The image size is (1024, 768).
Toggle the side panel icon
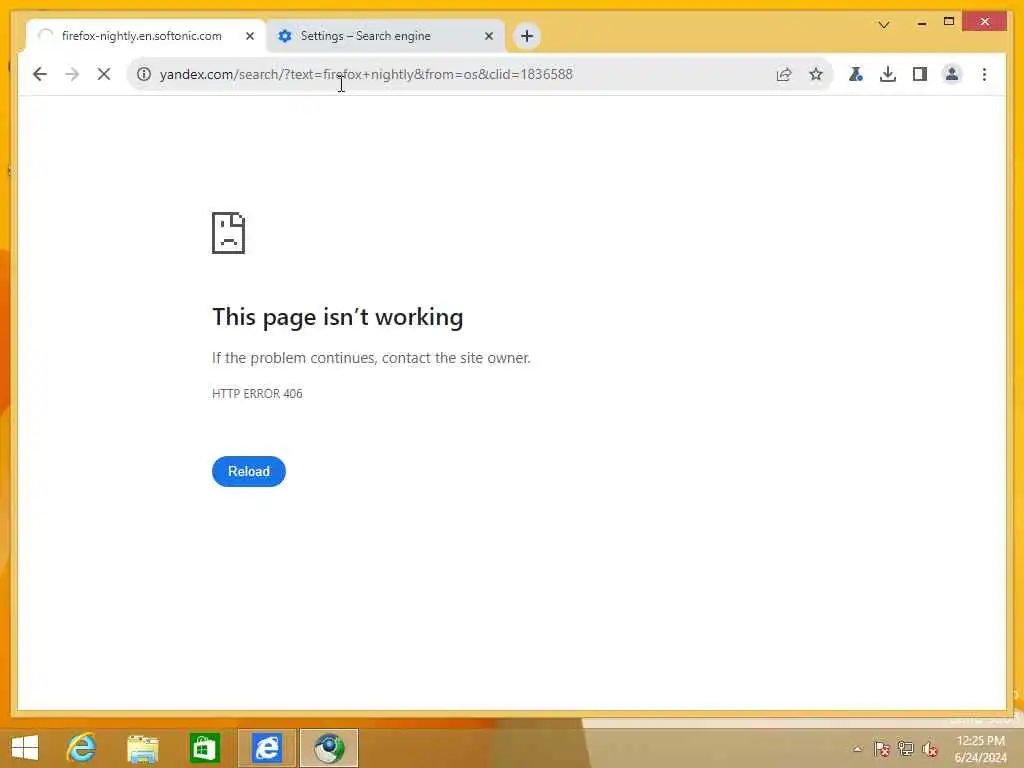coord(920,74)
